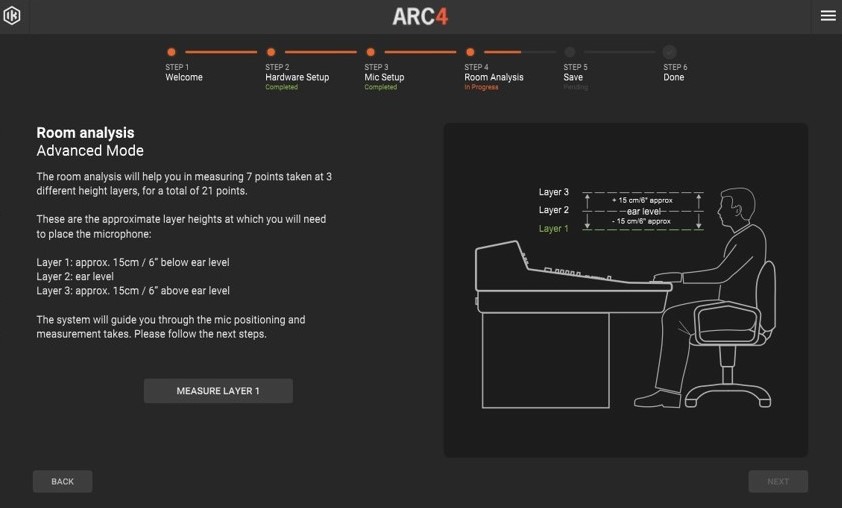
Task: Select the Step 2 Hardware Setup circle
Action: coord(271,52)
